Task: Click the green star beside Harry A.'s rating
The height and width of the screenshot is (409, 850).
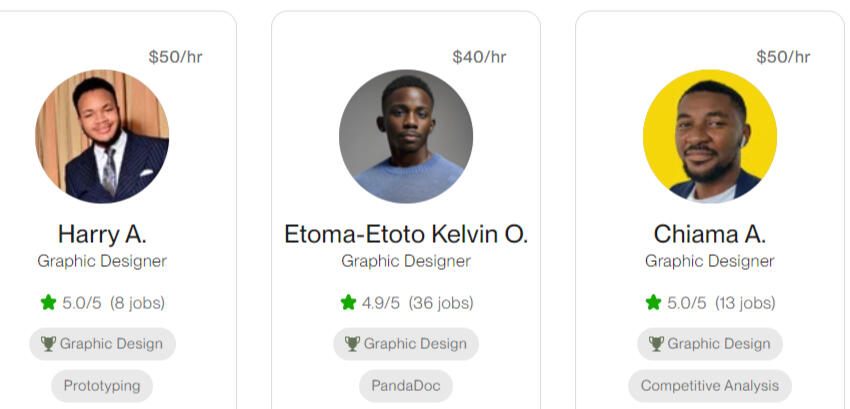Action: pos(48,302)
